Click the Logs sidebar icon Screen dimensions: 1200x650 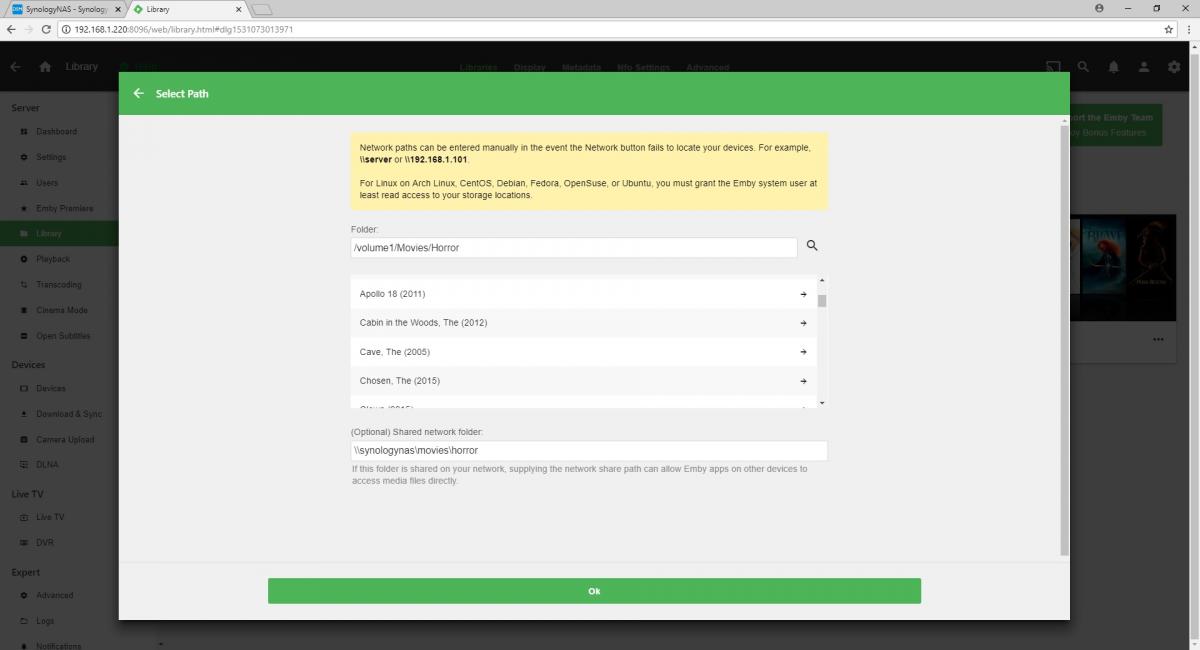point(25,621)
